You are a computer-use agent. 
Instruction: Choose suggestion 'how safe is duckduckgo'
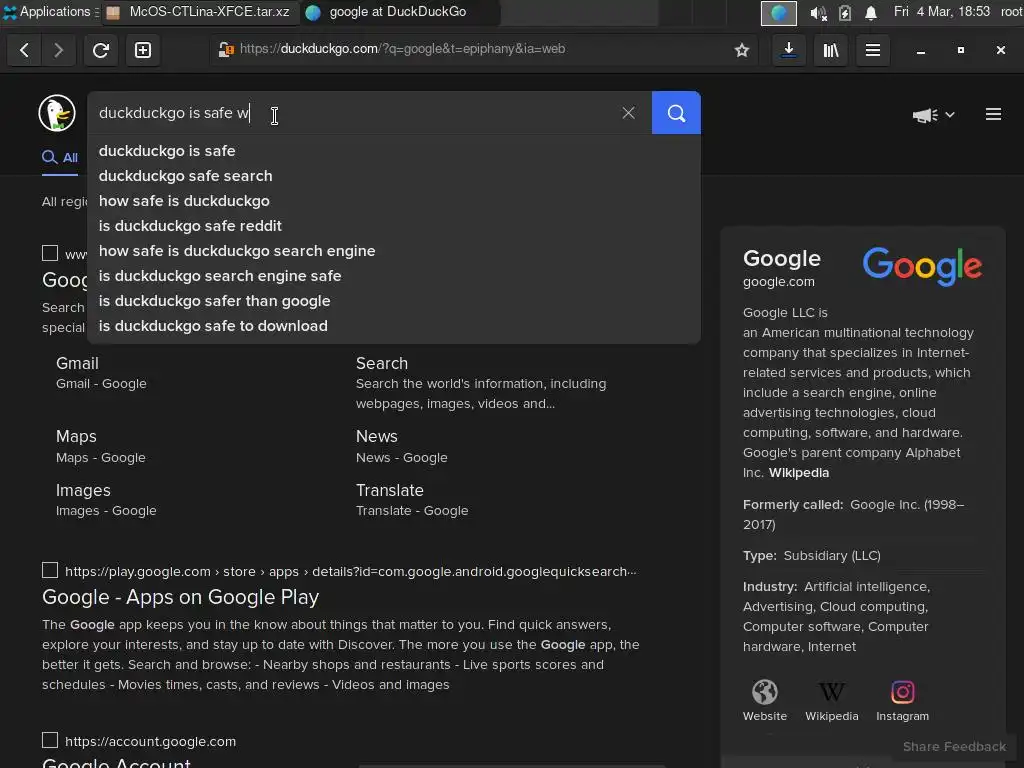(394, 201)
